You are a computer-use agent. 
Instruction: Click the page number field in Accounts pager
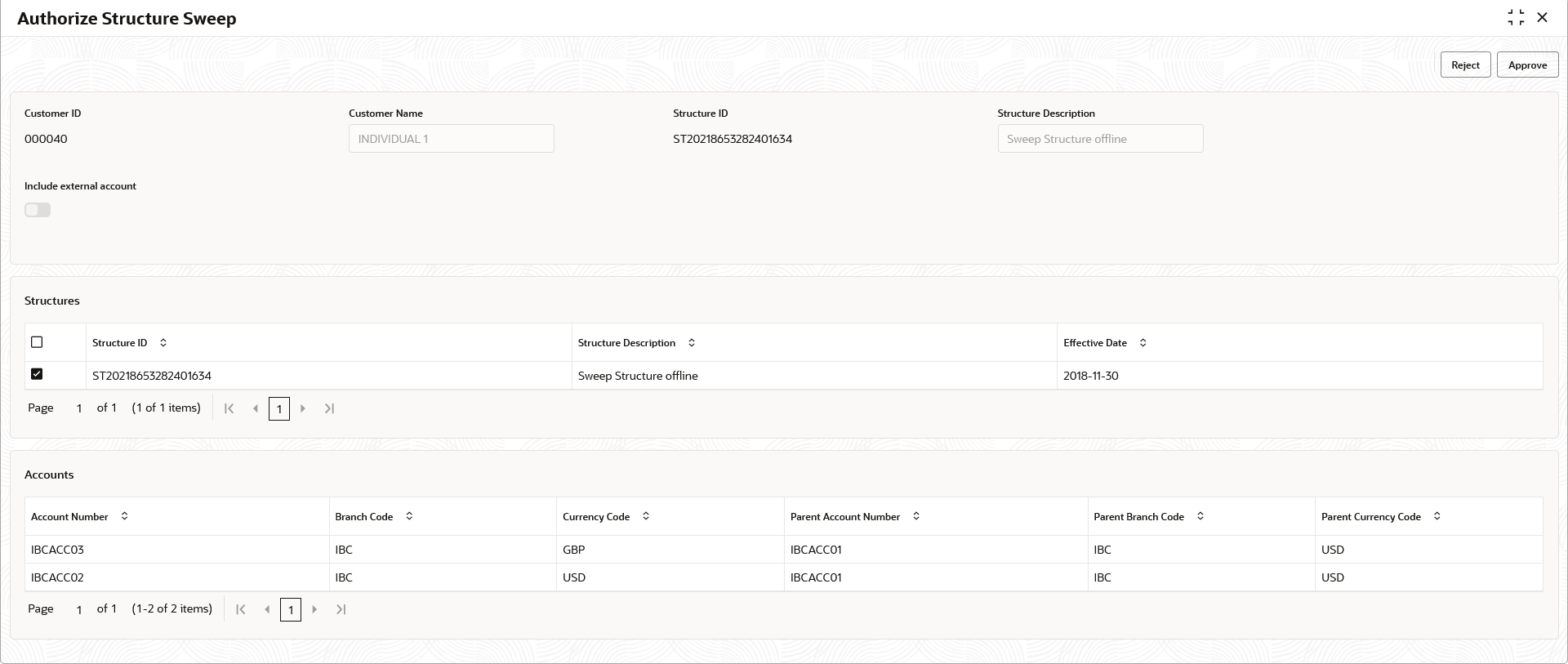click(x=79, y=609)
